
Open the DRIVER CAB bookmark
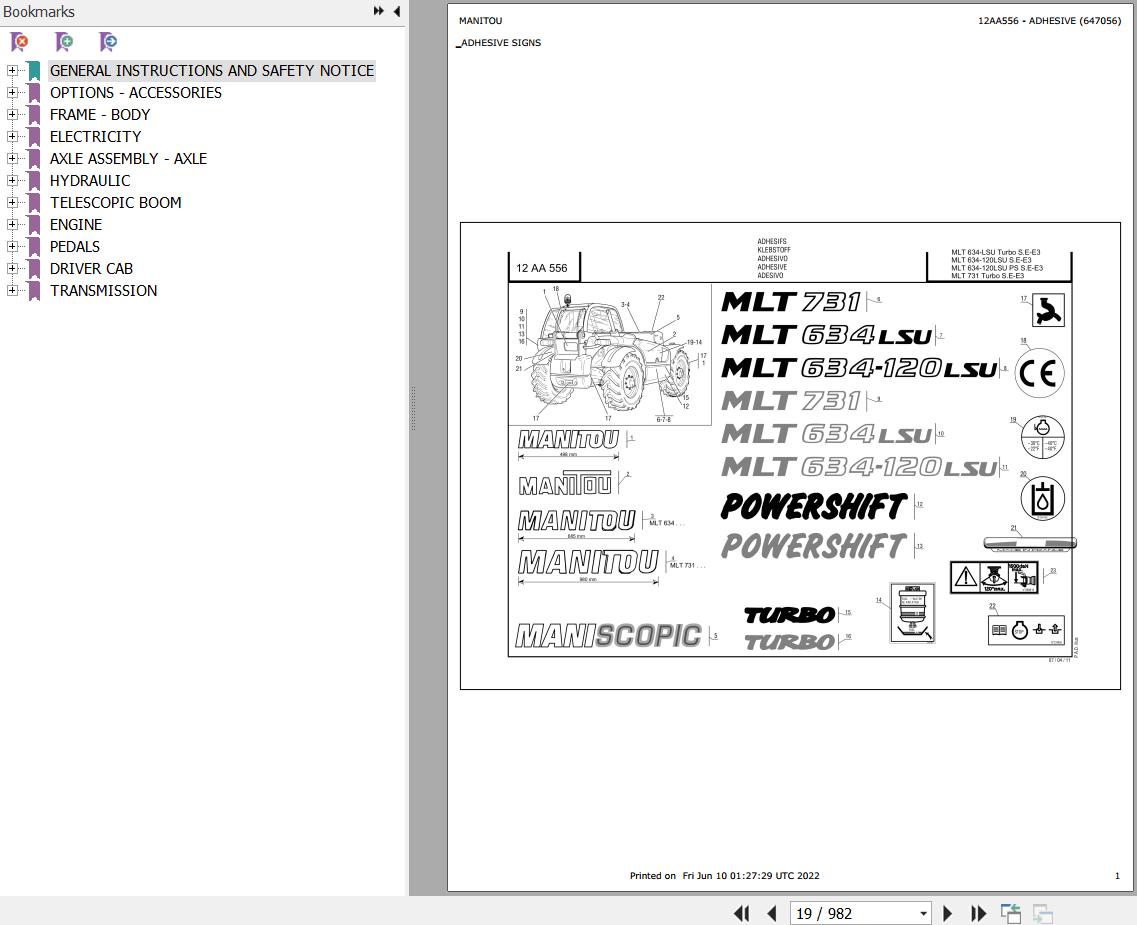[91, 269]
